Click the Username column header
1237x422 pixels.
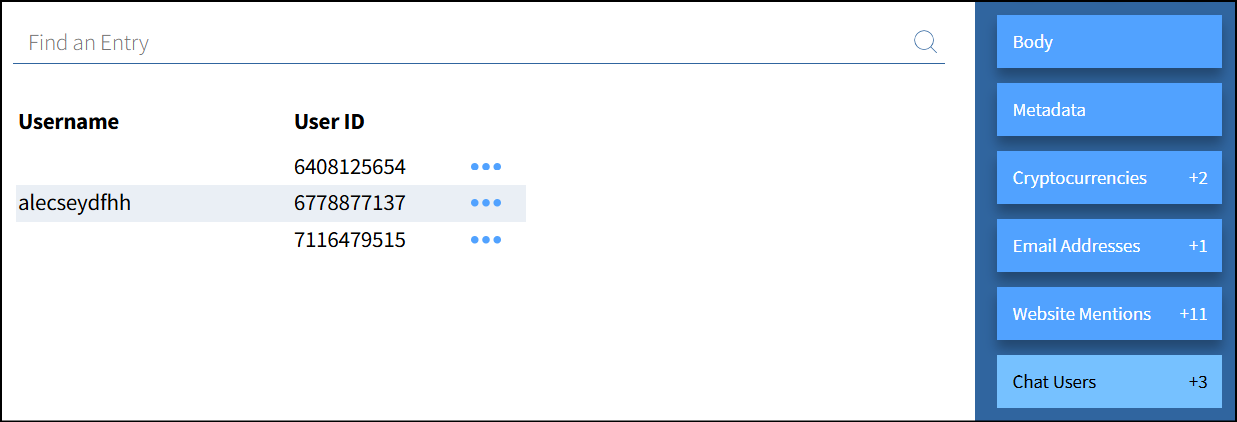[69, 122]
